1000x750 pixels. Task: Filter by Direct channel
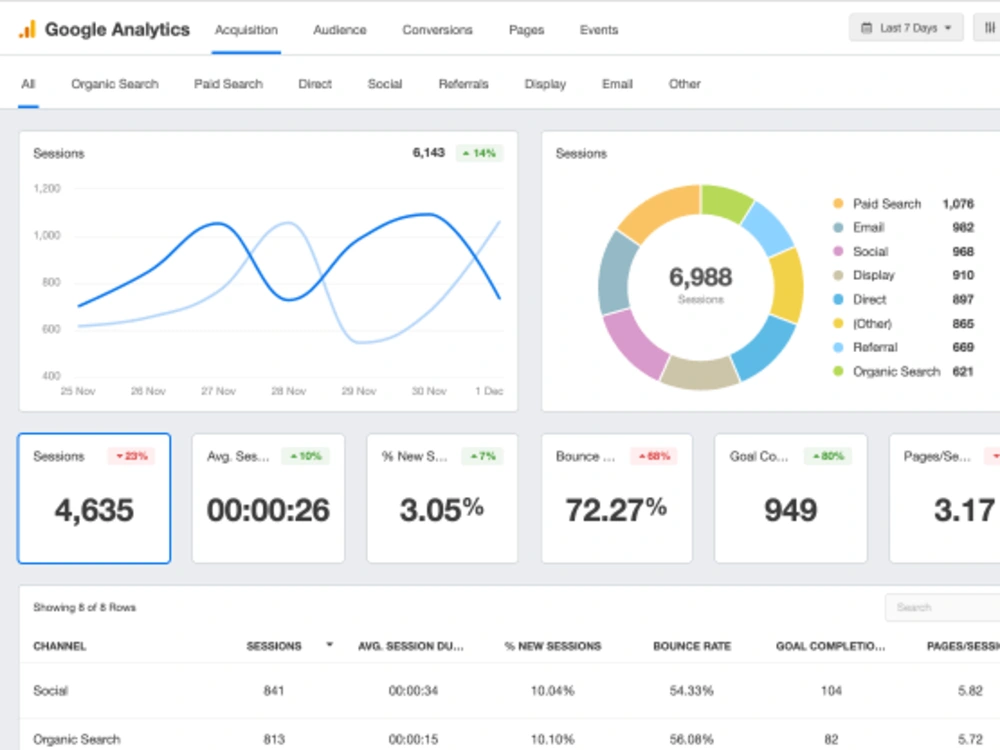click(x=315, y=84)
